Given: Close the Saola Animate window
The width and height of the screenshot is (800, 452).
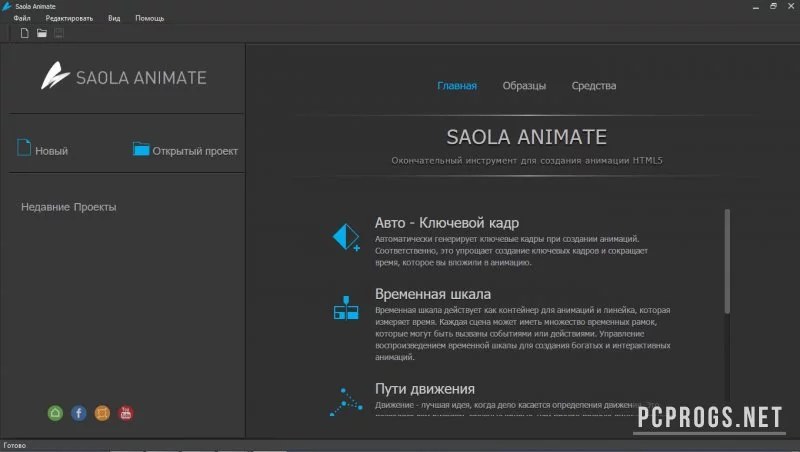Looking at the screenshot, I should click(x=791, y=6).
